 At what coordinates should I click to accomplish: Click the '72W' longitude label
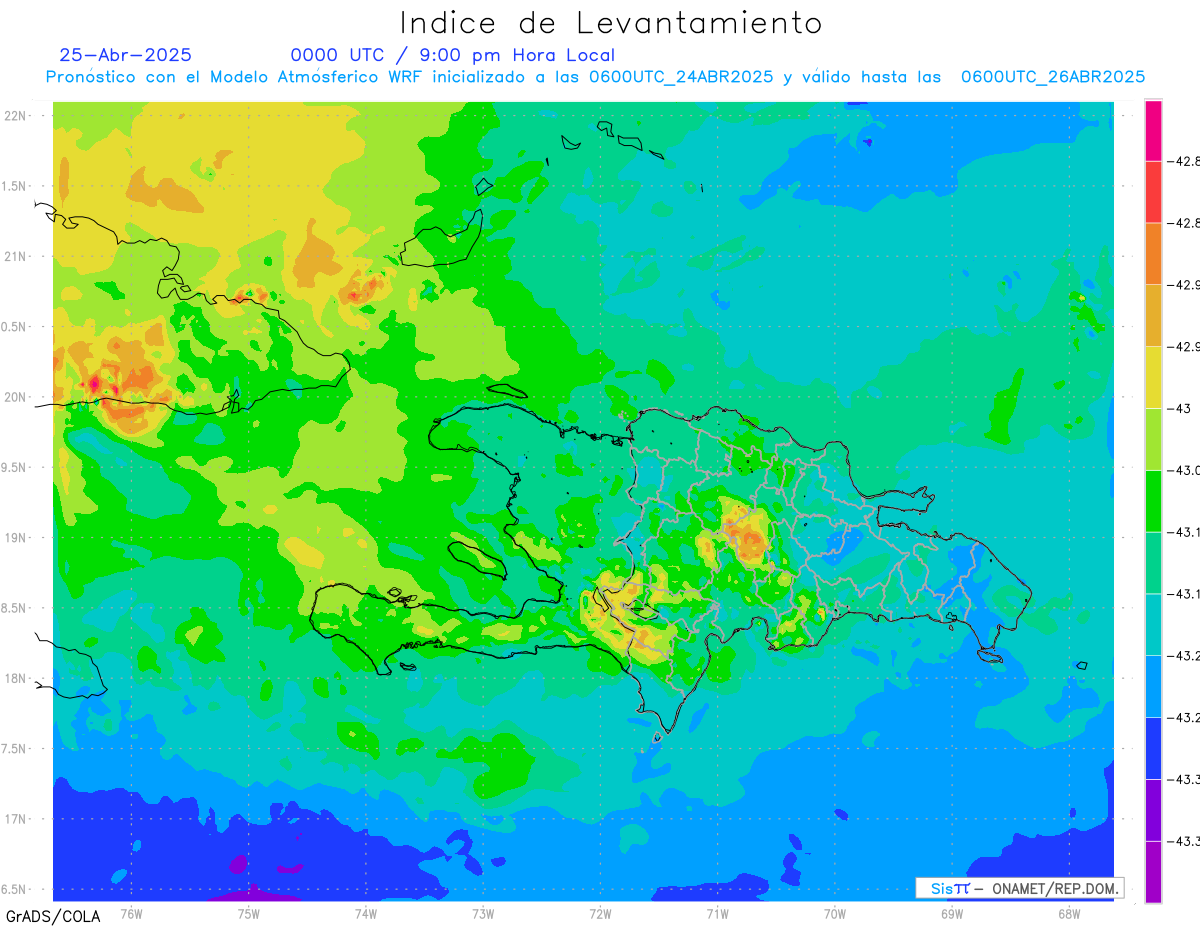coord(600,913)
